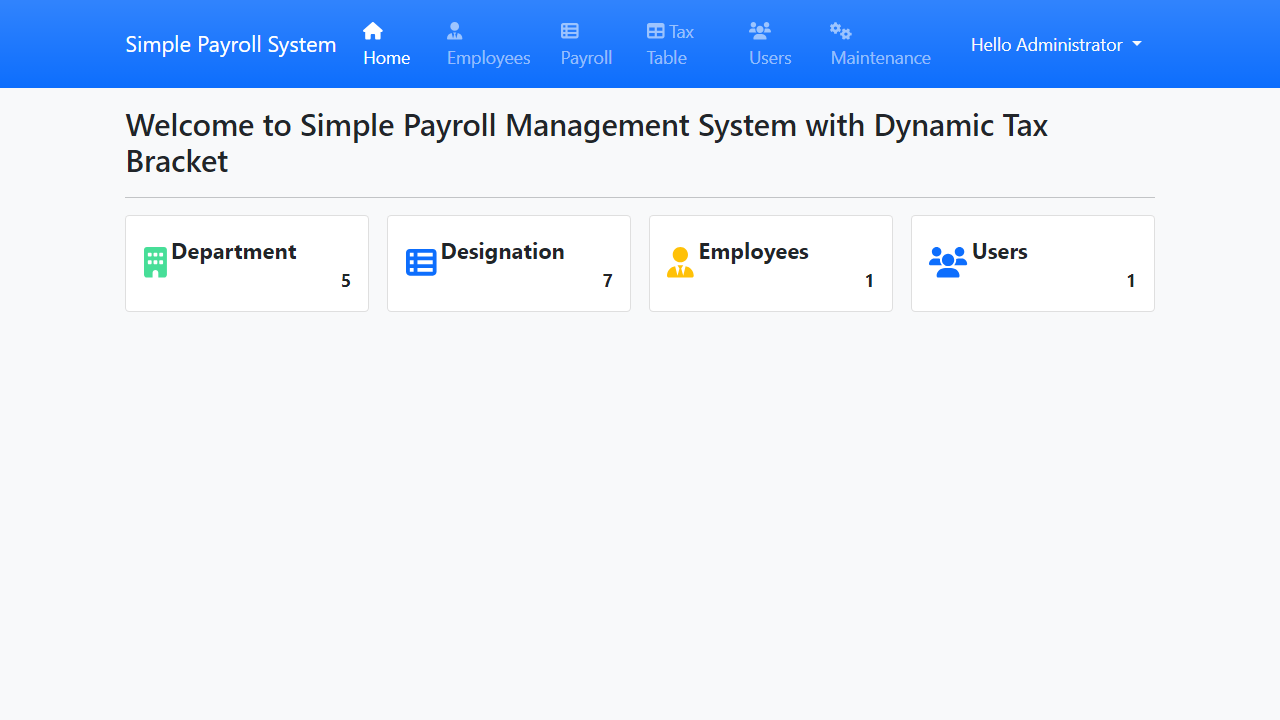Click the Department count 5
This screenshot has width=1280, height=720.
tap(346, 281)
